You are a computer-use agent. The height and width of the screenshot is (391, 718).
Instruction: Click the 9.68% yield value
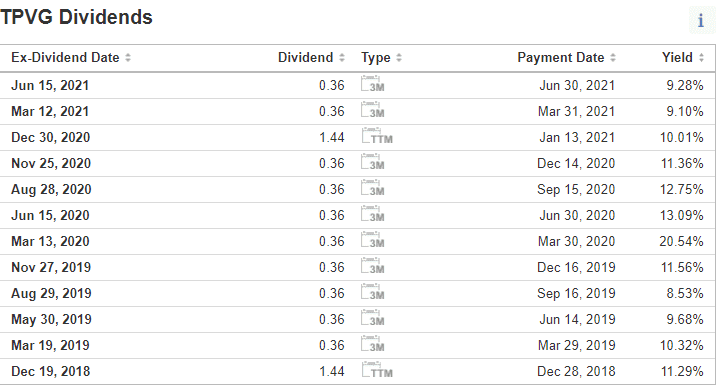(x=685, y=320)
